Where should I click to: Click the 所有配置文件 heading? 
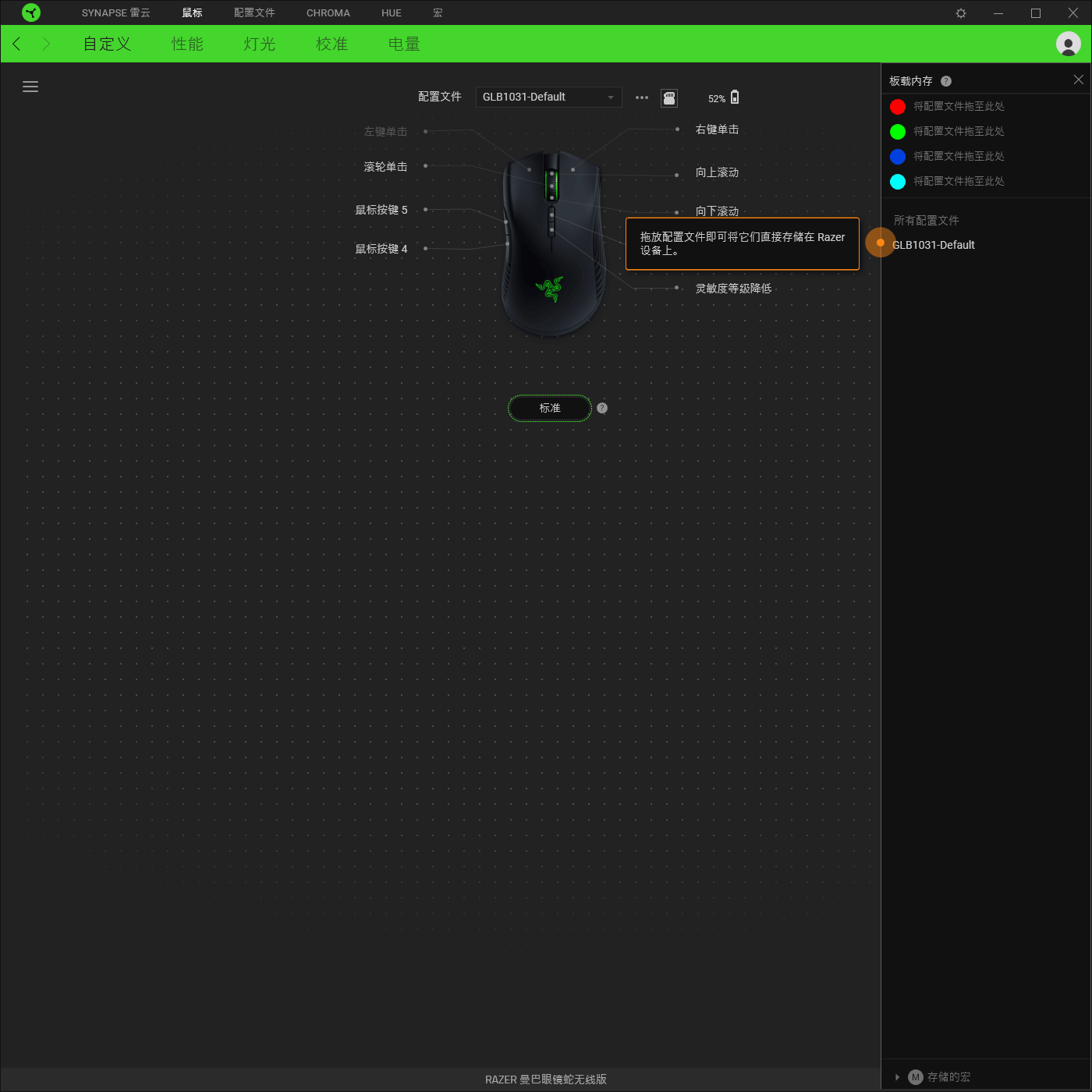(927, 221)
